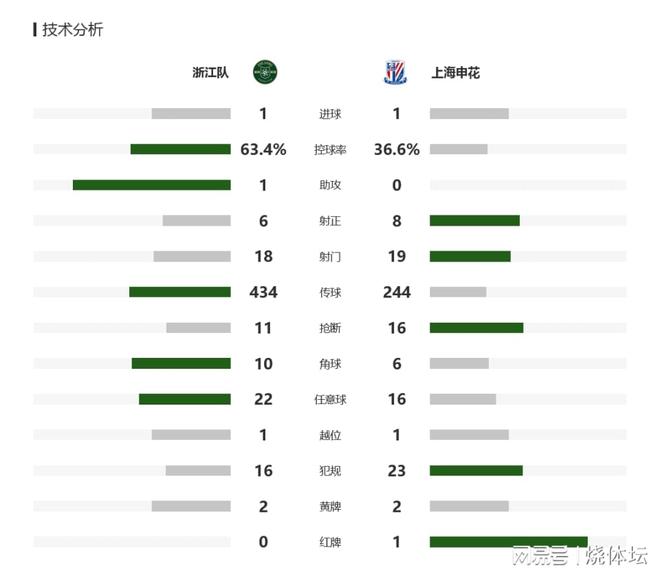Click the Zhejiang team green circular logo

click(264, 72)
